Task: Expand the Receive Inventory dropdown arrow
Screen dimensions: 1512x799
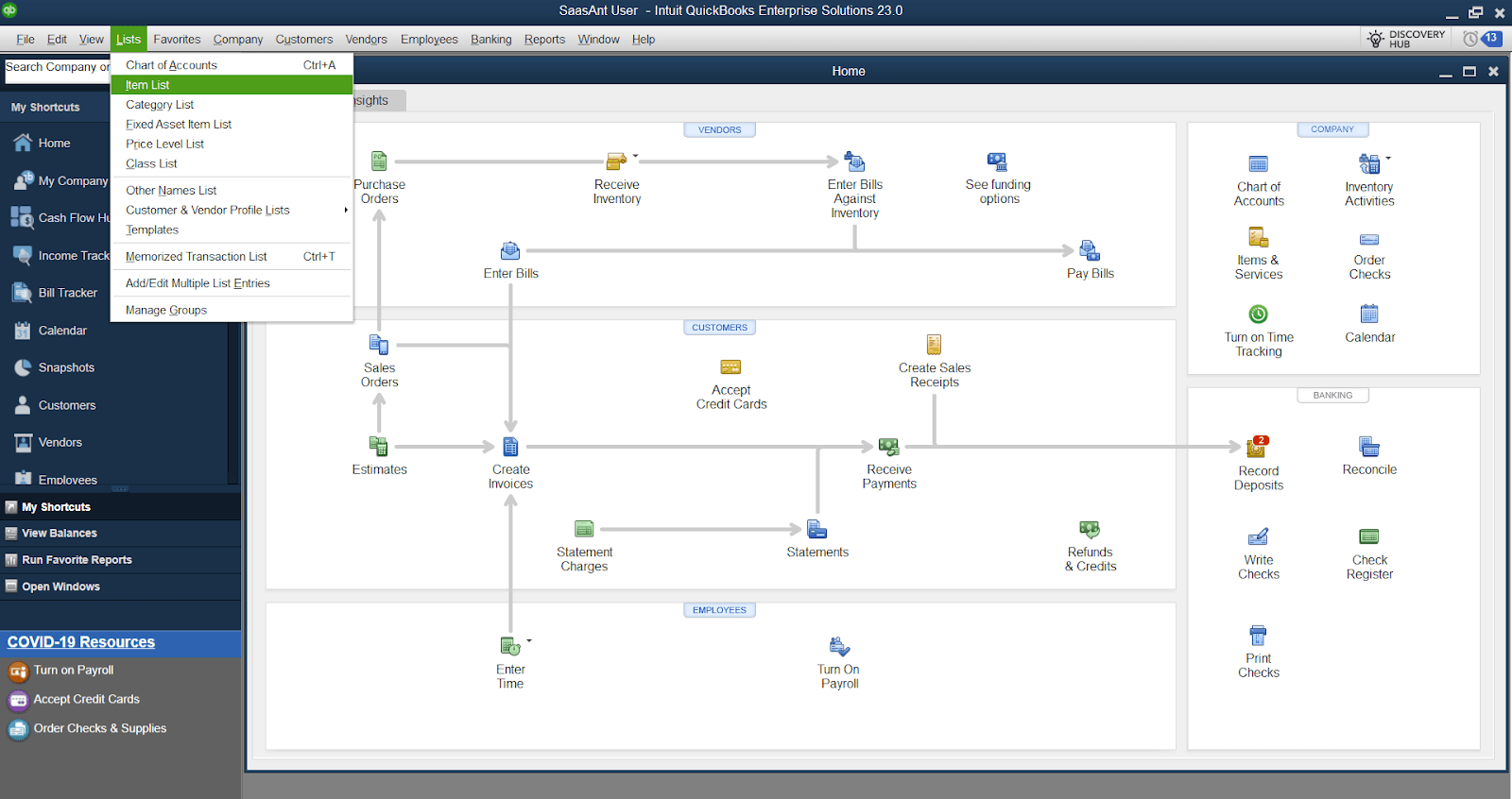Action: coord(635,156)
